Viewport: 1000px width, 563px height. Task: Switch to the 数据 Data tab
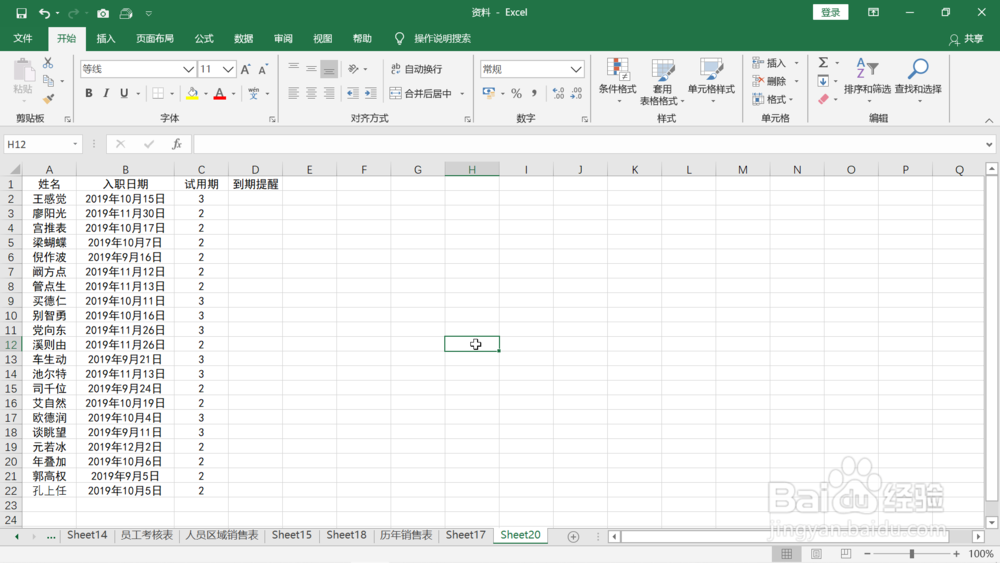point(244,38)
